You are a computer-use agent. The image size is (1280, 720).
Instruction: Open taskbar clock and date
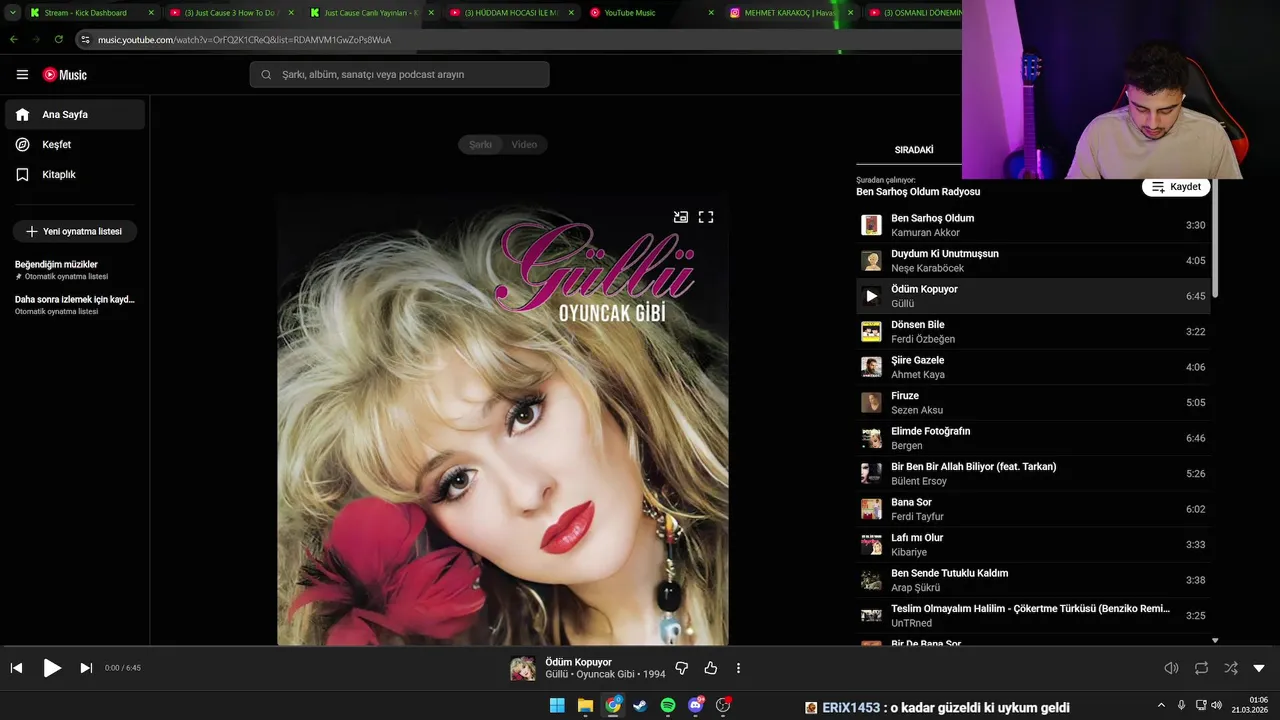pyautogui.click(x=1251, y=706)
